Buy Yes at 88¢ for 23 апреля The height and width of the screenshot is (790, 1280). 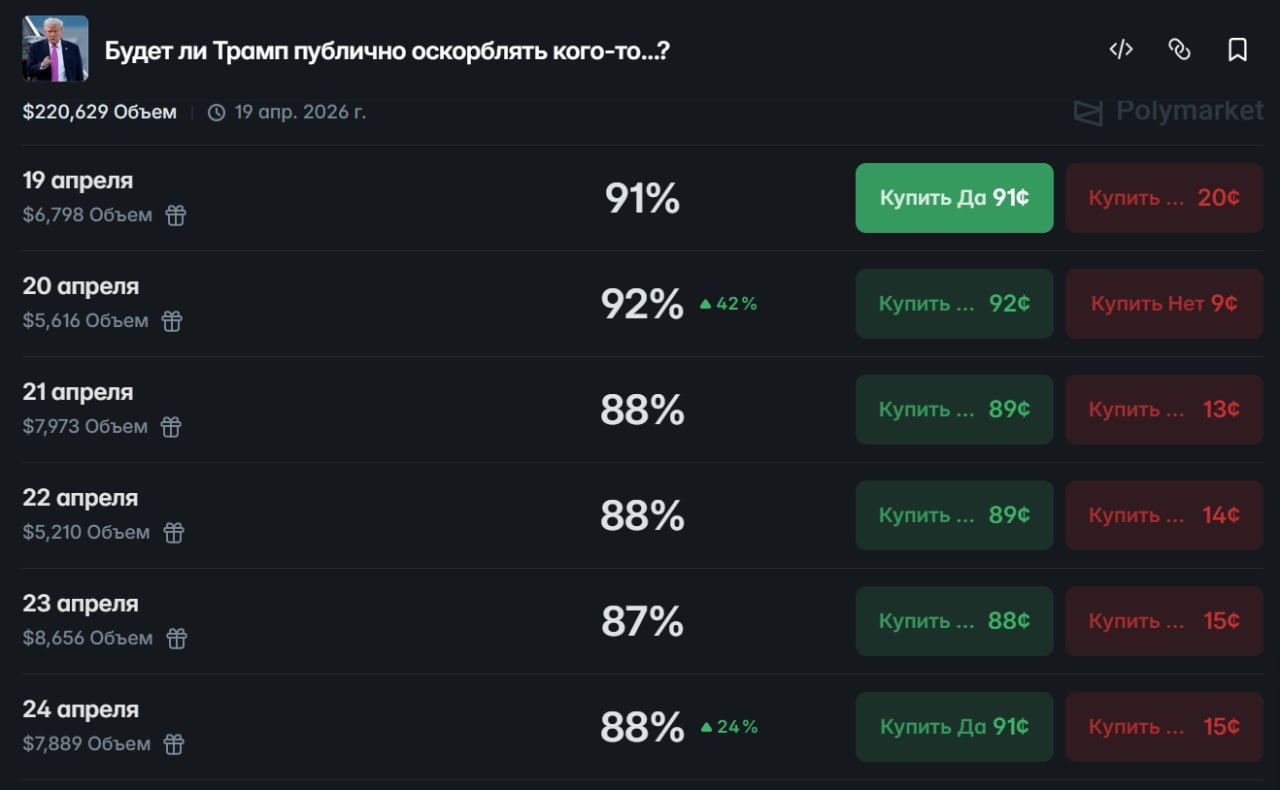click(954, 621)
